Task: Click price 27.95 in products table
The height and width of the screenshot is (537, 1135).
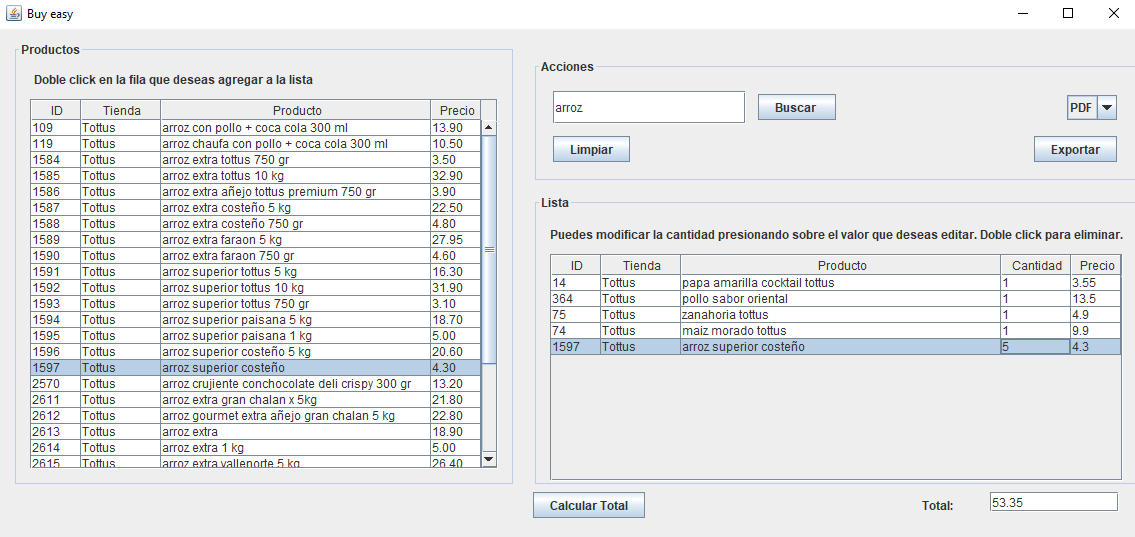Action: (455, 239)
